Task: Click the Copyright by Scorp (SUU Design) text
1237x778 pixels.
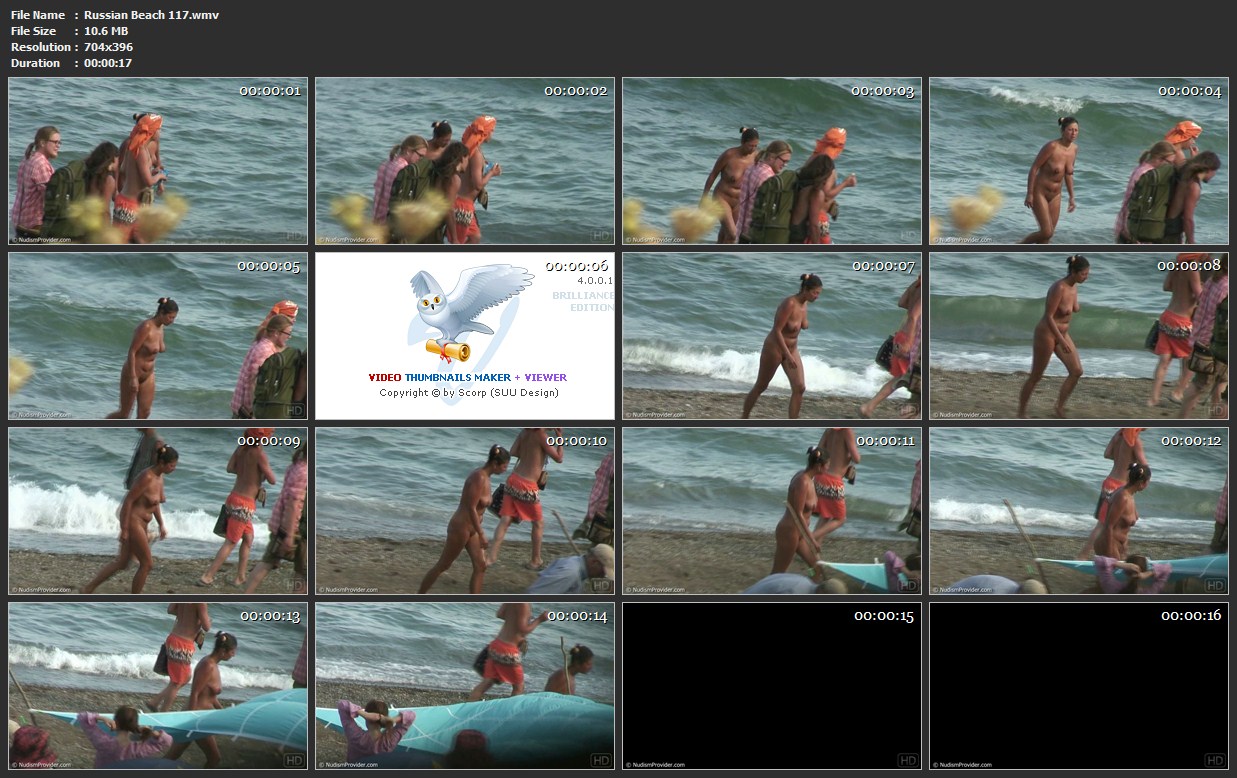Action: (468, 393)
